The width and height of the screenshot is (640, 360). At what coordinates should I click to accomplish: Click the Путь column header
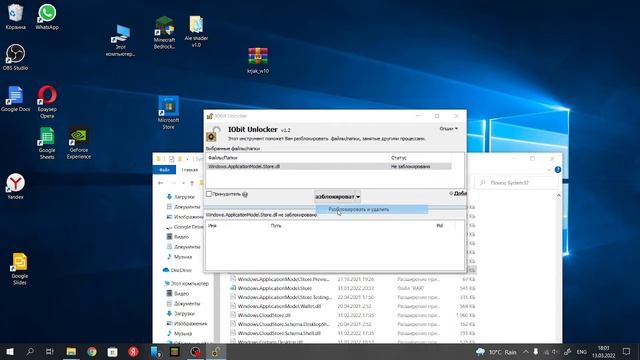(276, 226)
